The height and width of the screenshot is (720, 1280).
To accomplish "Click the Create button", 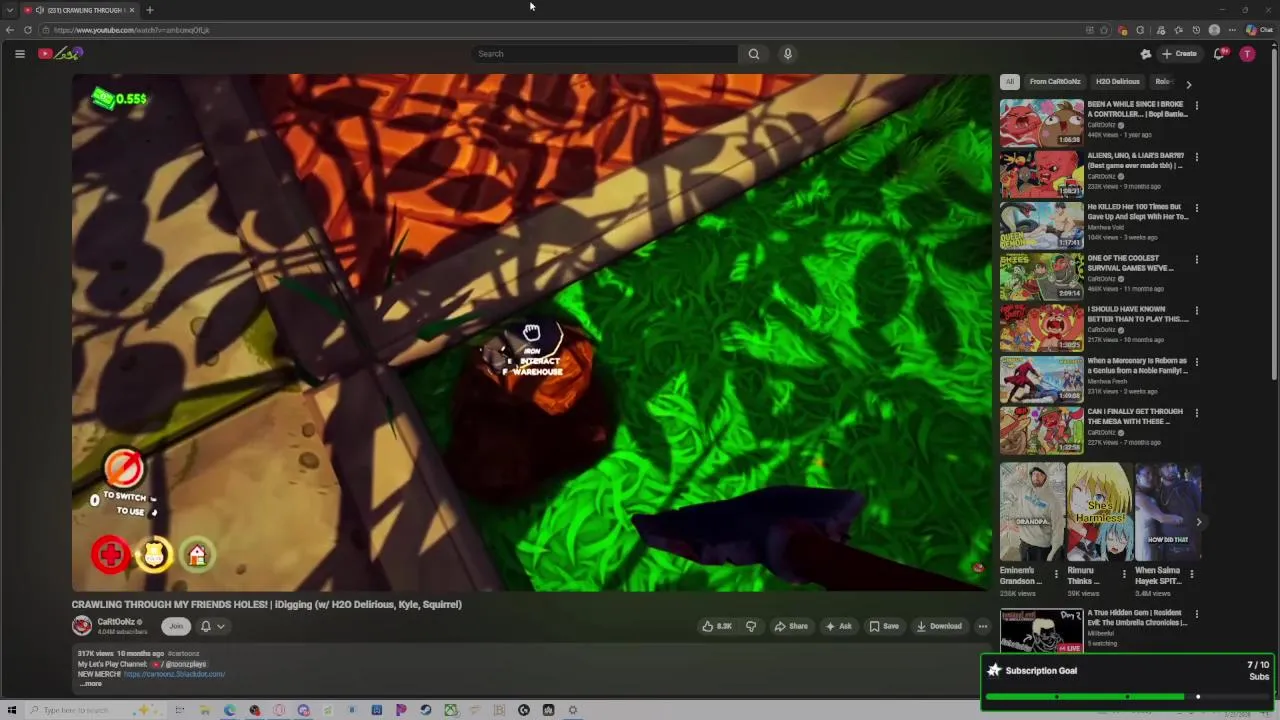I will tap(1180, 54).
